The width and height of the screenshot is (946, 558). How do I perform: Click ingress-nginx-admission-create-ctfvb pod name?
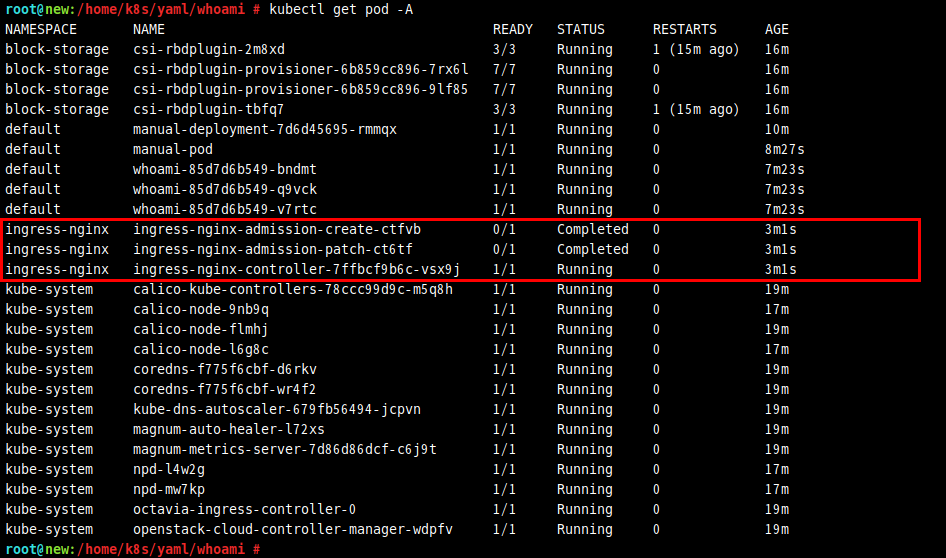tap(277, 229)
